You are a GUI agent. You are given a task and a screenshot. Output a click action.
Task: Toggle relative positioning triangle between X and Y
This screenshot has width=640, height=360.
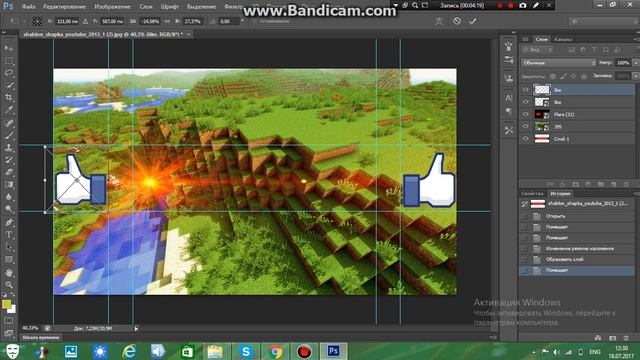(x=85, y=21)
